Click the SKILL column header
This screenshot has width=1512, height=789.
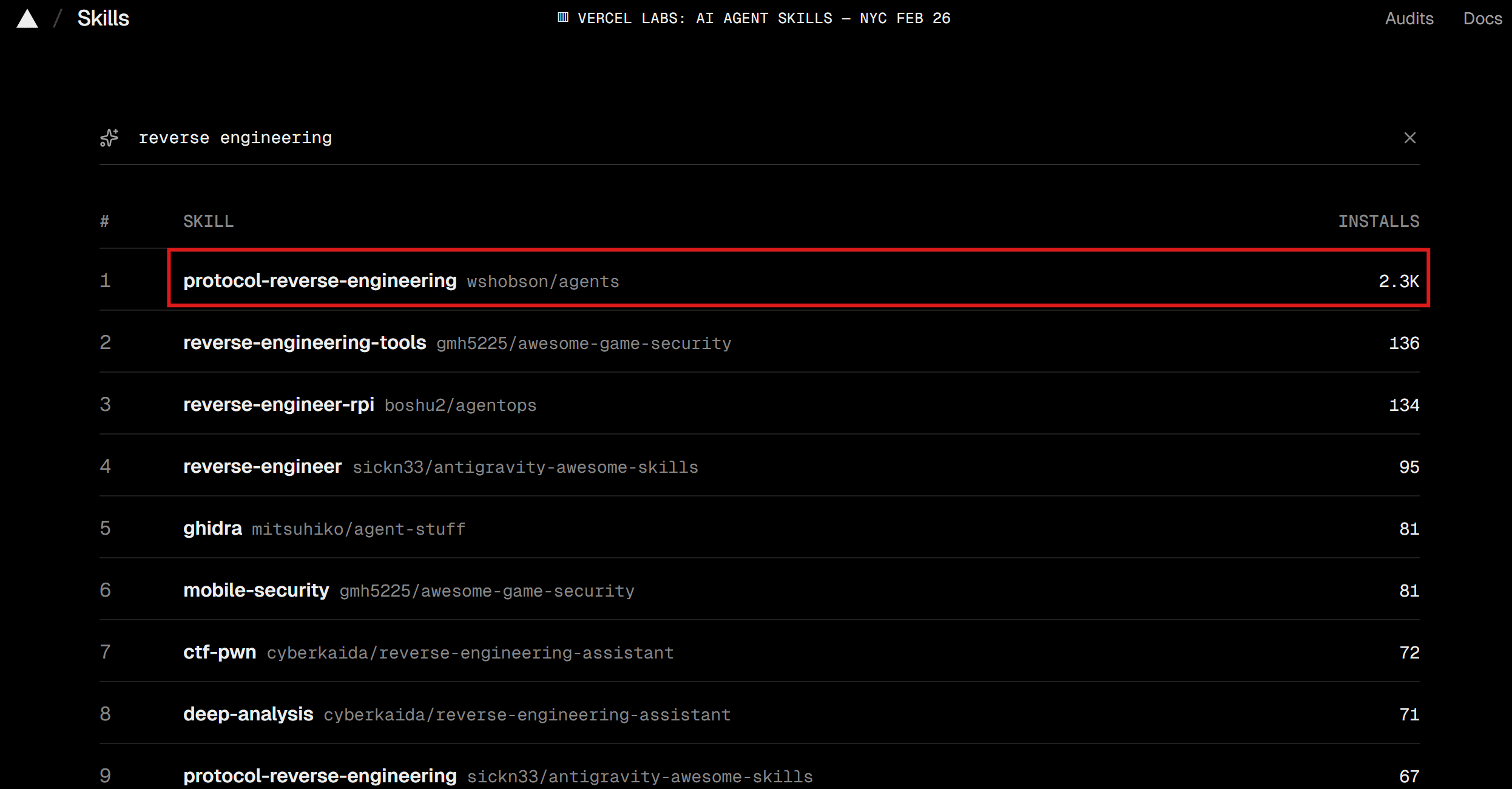[x=208, y=221]
